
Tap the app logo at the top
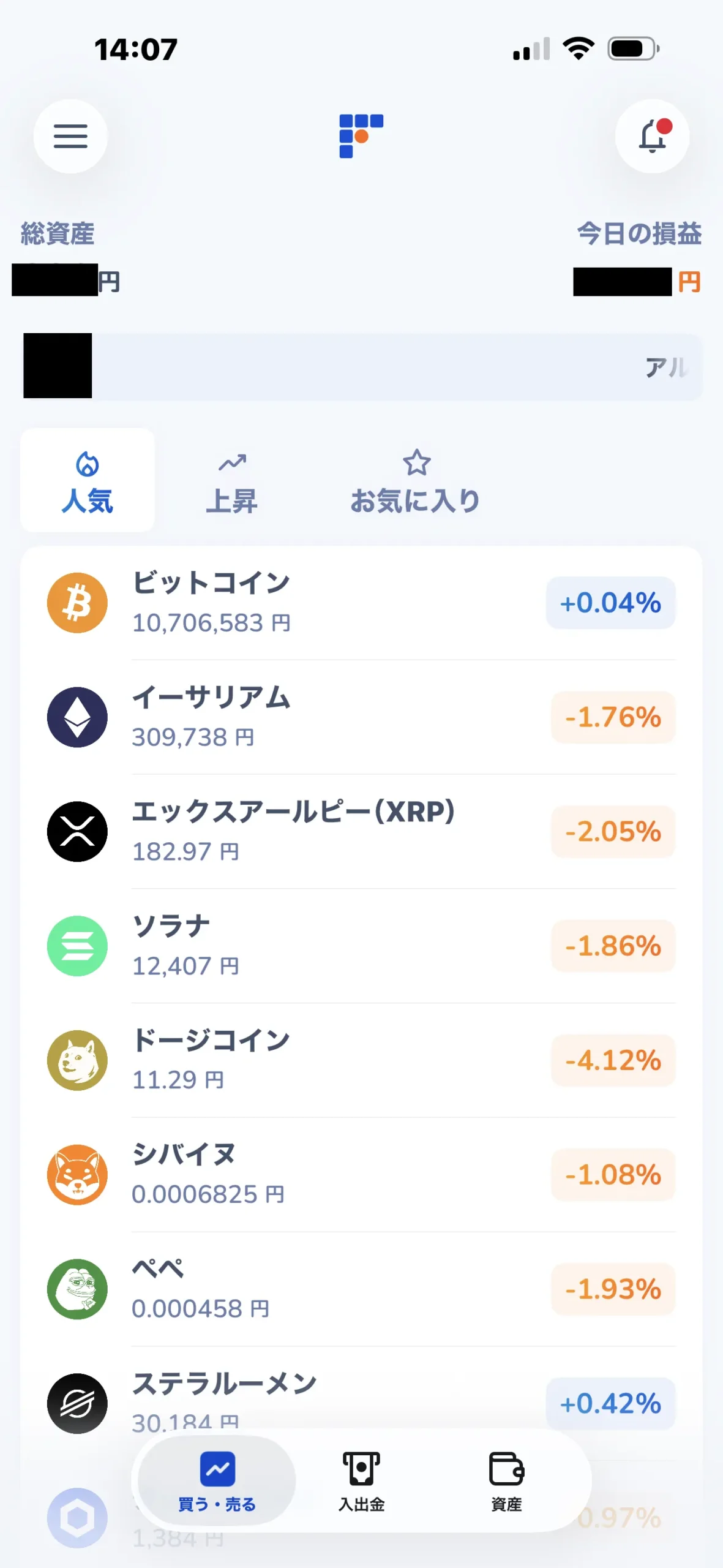click(361, 136)
